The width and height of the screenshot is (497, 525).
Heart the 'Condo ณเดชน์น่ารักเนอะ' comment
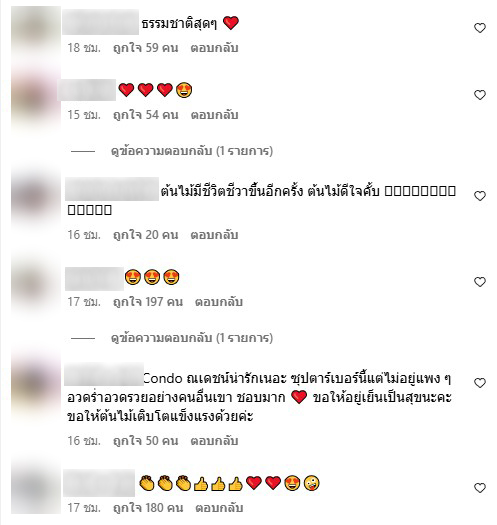point(480,383)
